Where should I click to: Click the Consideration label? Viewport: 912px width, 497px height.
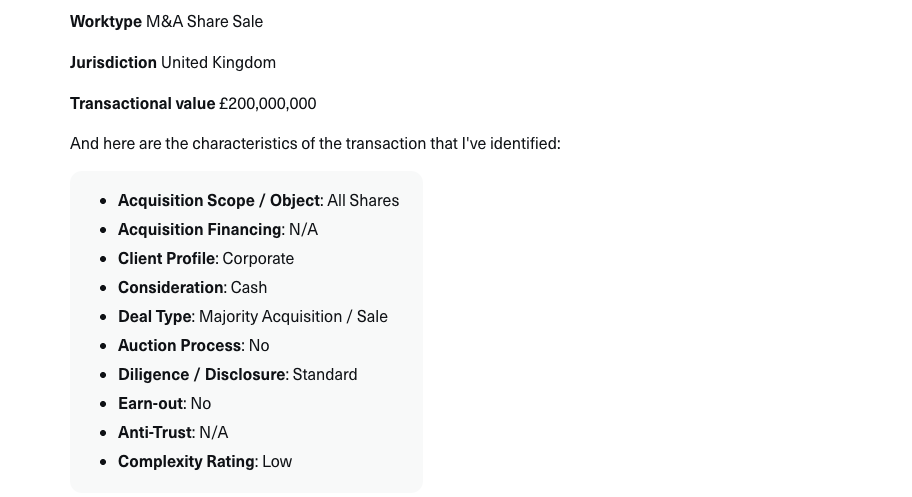(x=171, y=287)
